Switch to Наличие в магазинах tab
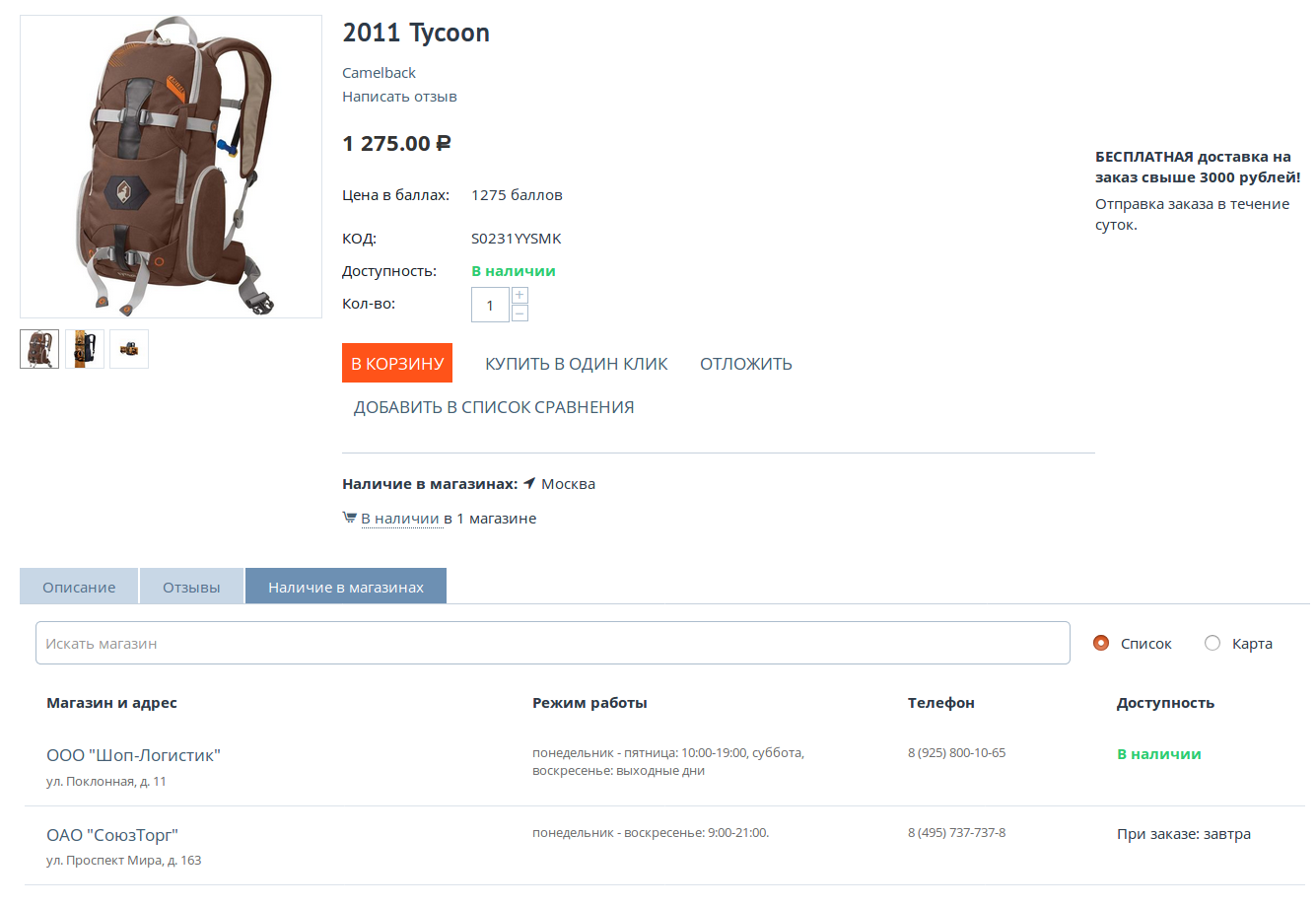 point(346,587)
